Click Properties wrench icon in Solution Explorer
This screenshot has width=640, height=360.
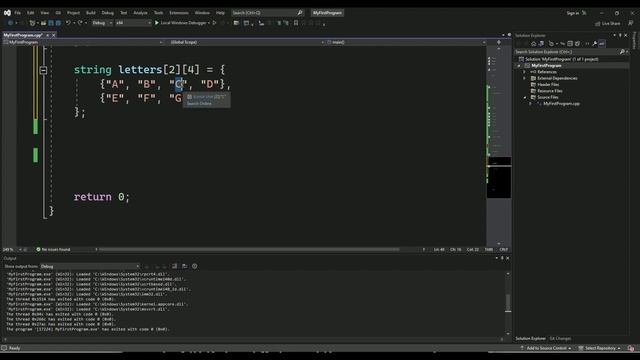tap(595, 44)
